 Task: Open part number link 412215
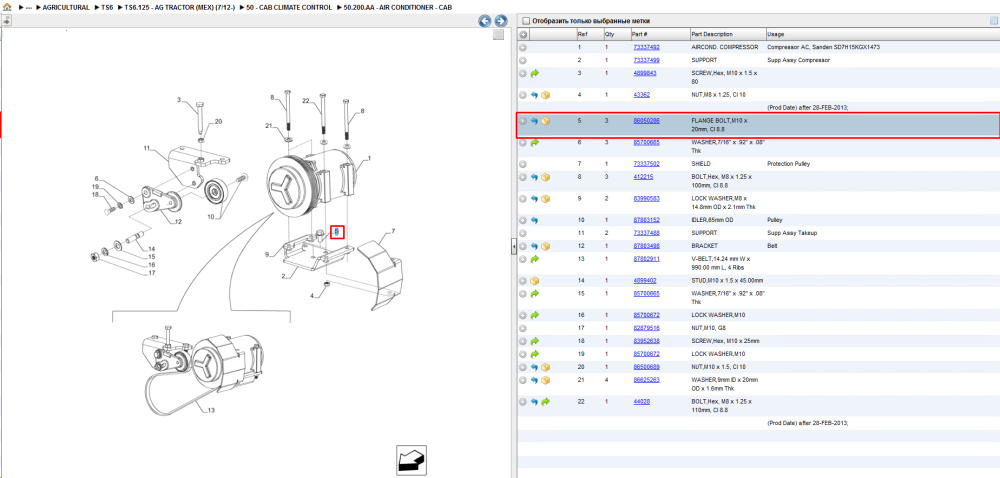tap(642, 177)
